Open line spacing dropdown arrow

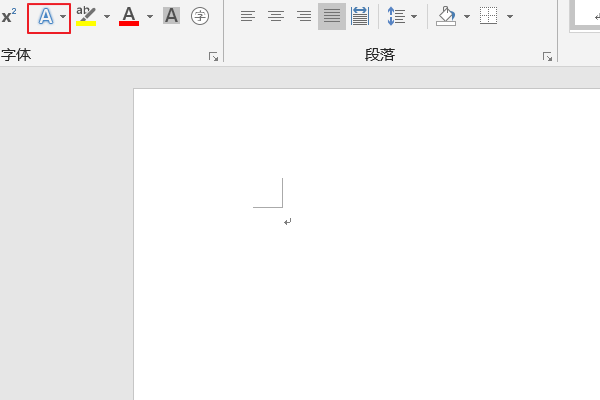pyautogui.click(x=414, y=17)
